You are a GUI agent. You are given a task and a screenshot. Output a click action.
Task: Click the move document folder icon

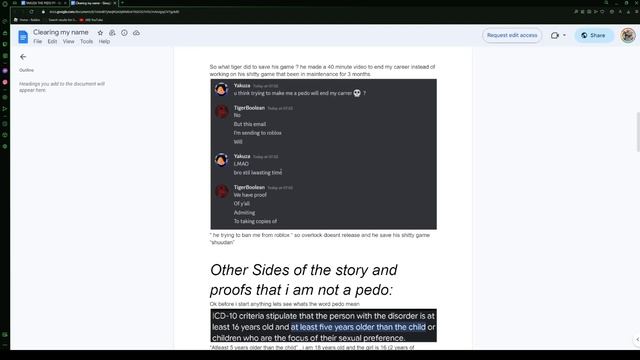tap(112, 33)
